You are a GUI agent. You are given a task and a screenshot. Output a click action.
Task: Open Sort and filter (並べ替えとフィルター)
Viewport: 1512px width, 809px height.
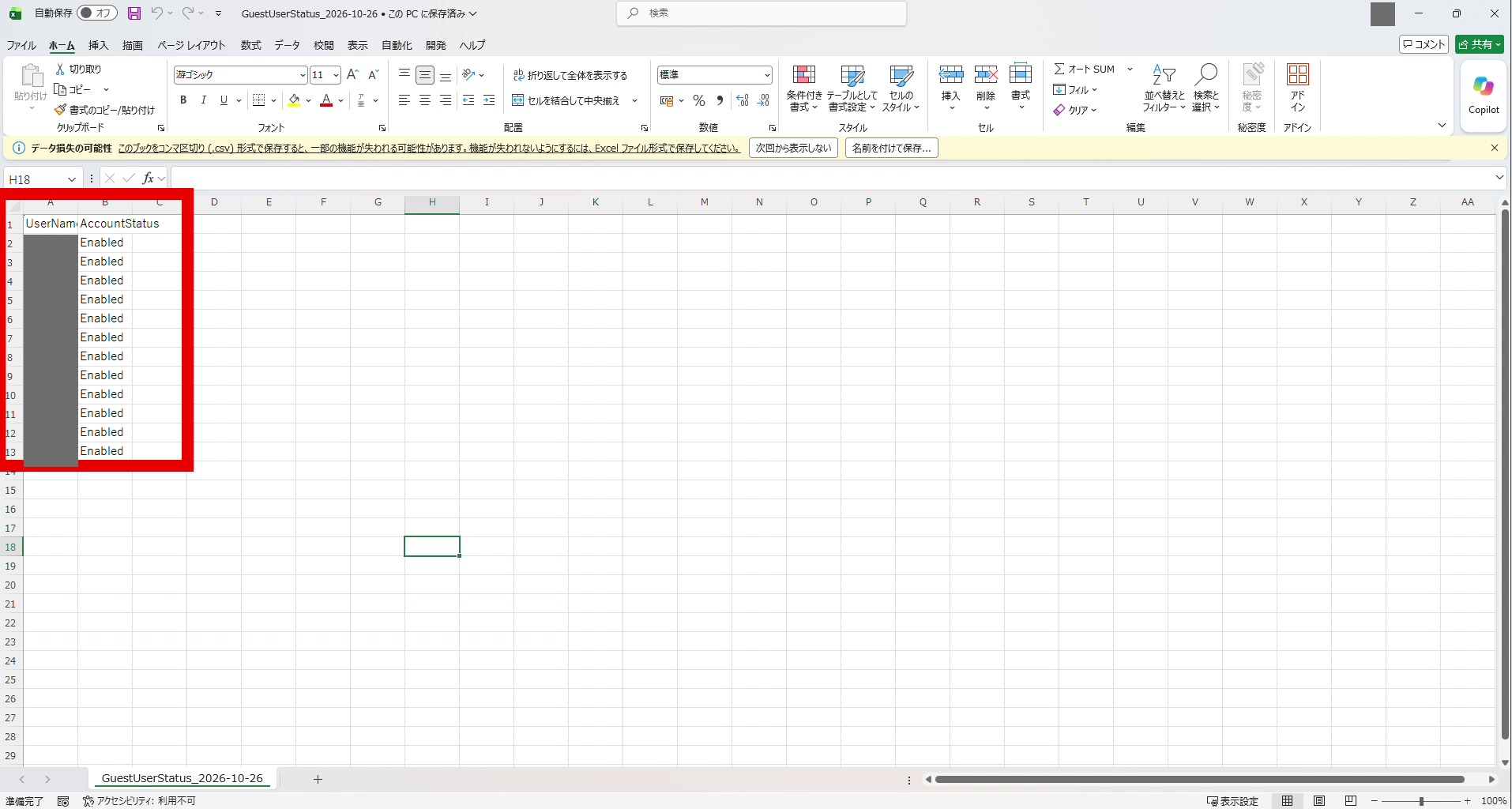(x=1164, y=88)
